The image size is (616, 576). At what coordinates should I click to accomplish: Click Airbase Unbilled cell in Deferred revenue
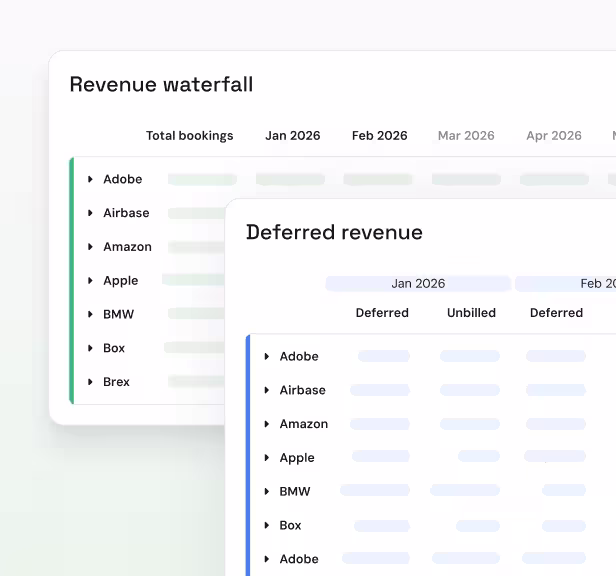(x=470, y=390)
